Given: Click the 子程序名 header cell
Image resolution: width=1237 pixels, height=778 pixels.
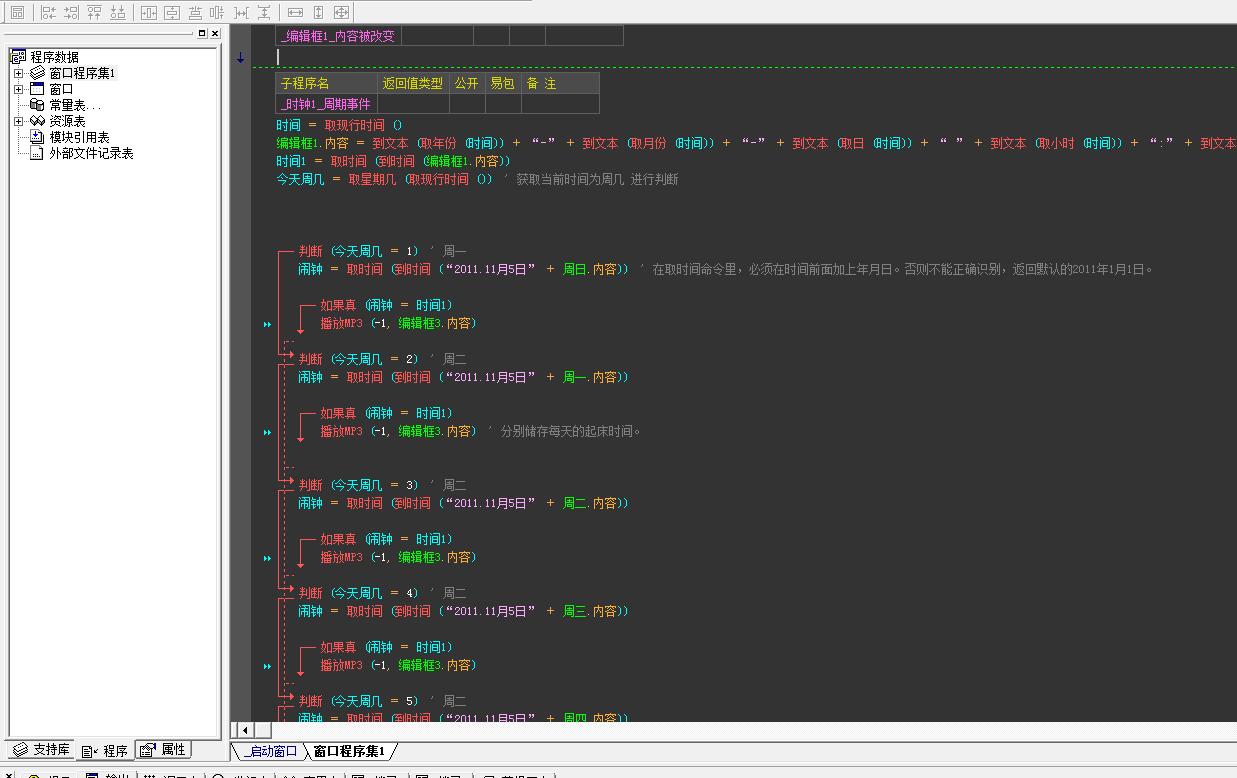Looking at the screenshot, I should tap(326, 84).
